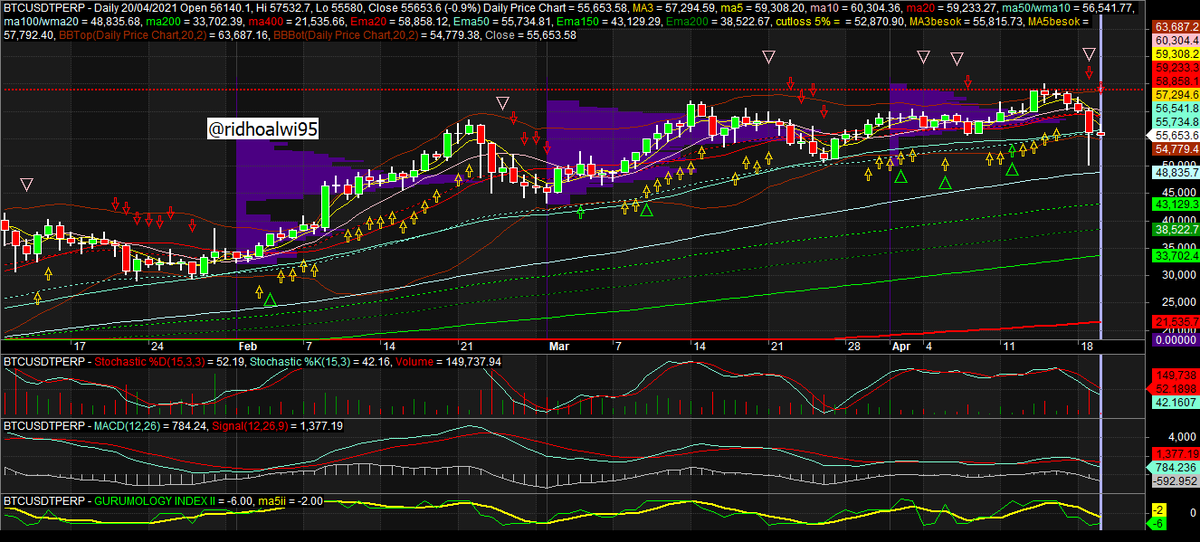
Task: Click the Ema200 = 38,522.67 legend text
Action: point(716,21)
